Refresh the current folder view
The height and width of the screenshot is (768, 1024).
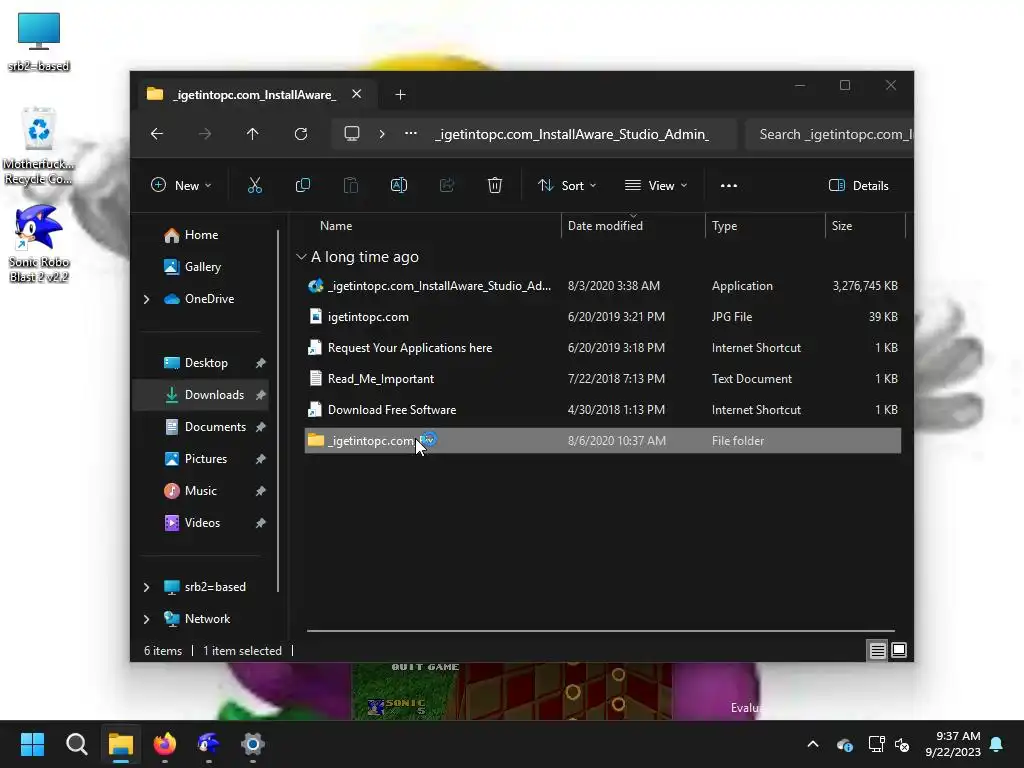300,134
